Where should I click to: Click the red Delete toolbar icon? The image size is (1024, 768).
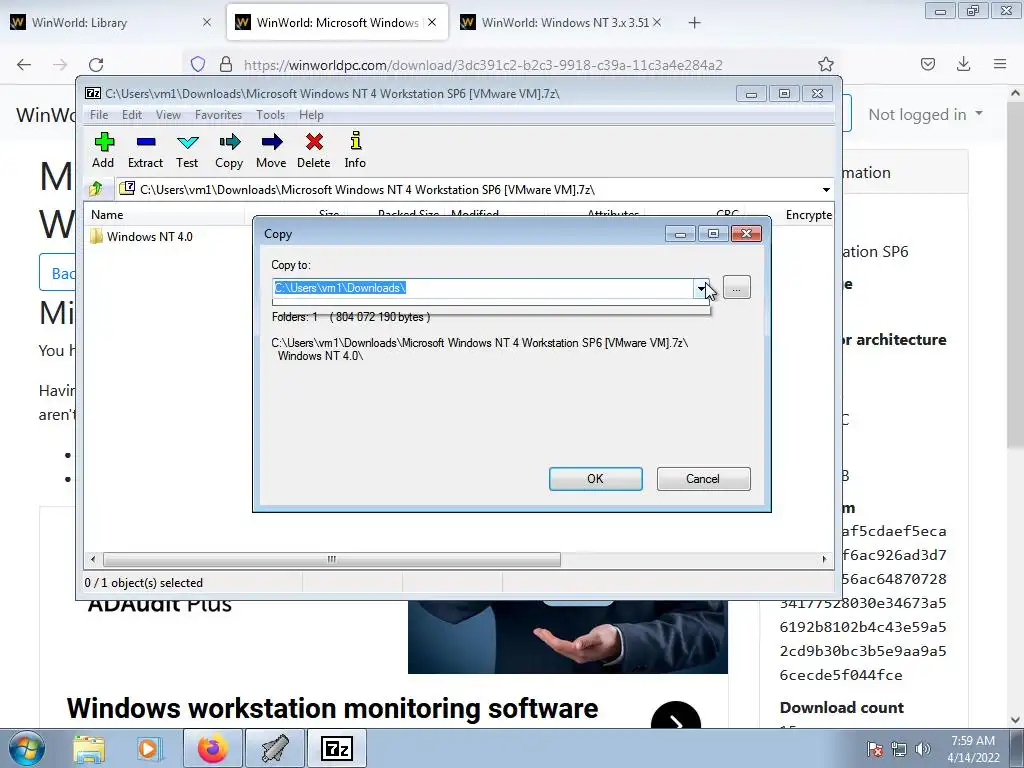(x=313, y=150)
